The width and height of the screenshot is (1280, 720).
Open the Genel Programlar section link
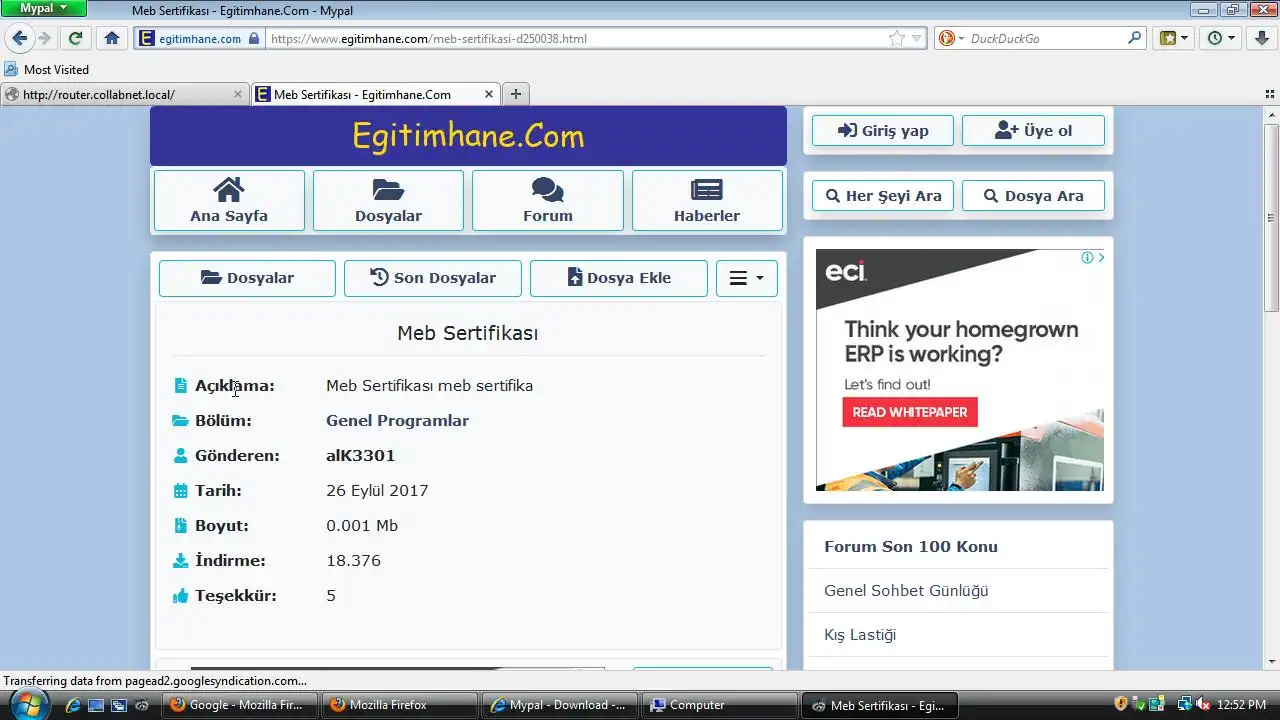[397, 421]
